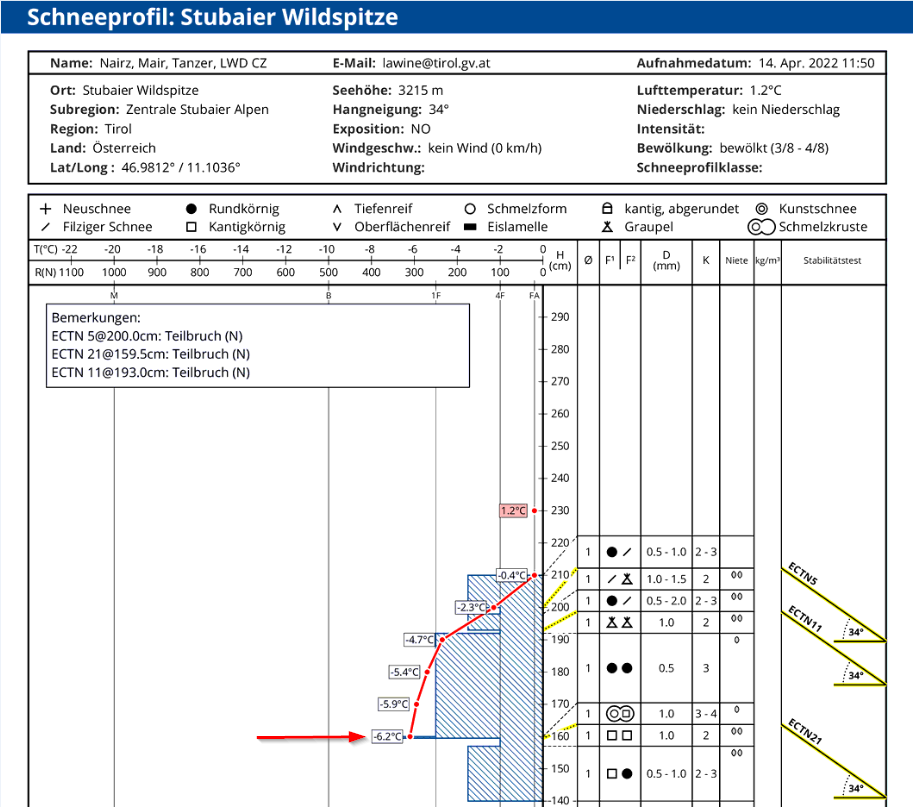Screen dimensions: 913x807
Task: Click the red temperature point at 1.2°C
Action: click(535, 511)
